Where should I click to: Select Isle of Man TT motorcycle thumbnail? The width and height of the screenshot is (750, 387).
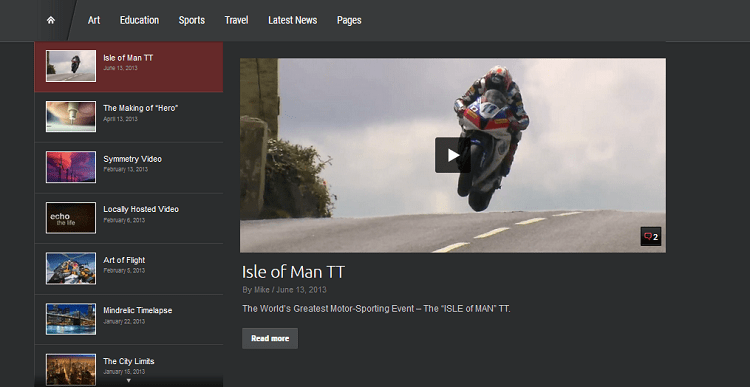pos(71,66)
